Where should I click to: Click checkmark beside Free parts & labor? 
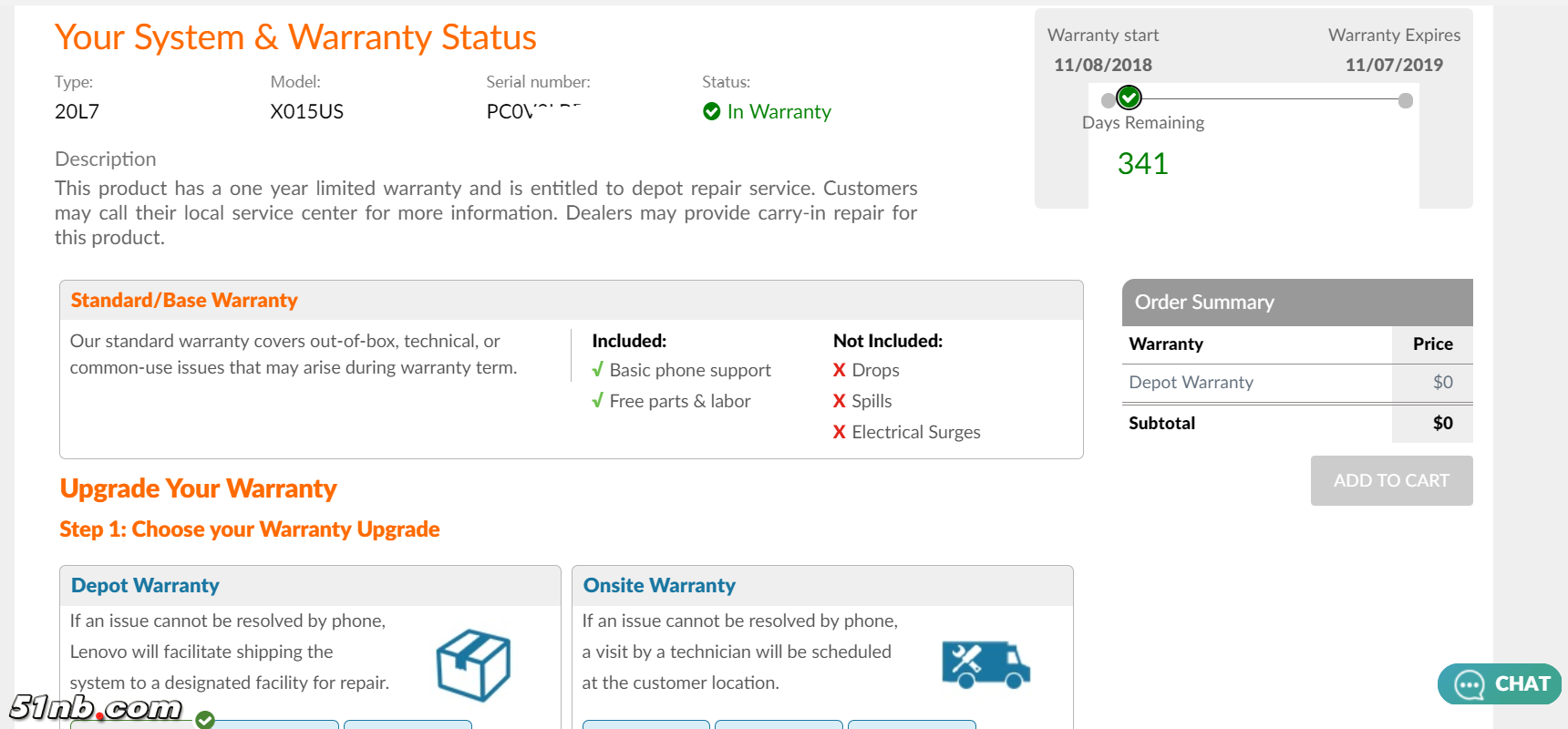coord(597,401)
